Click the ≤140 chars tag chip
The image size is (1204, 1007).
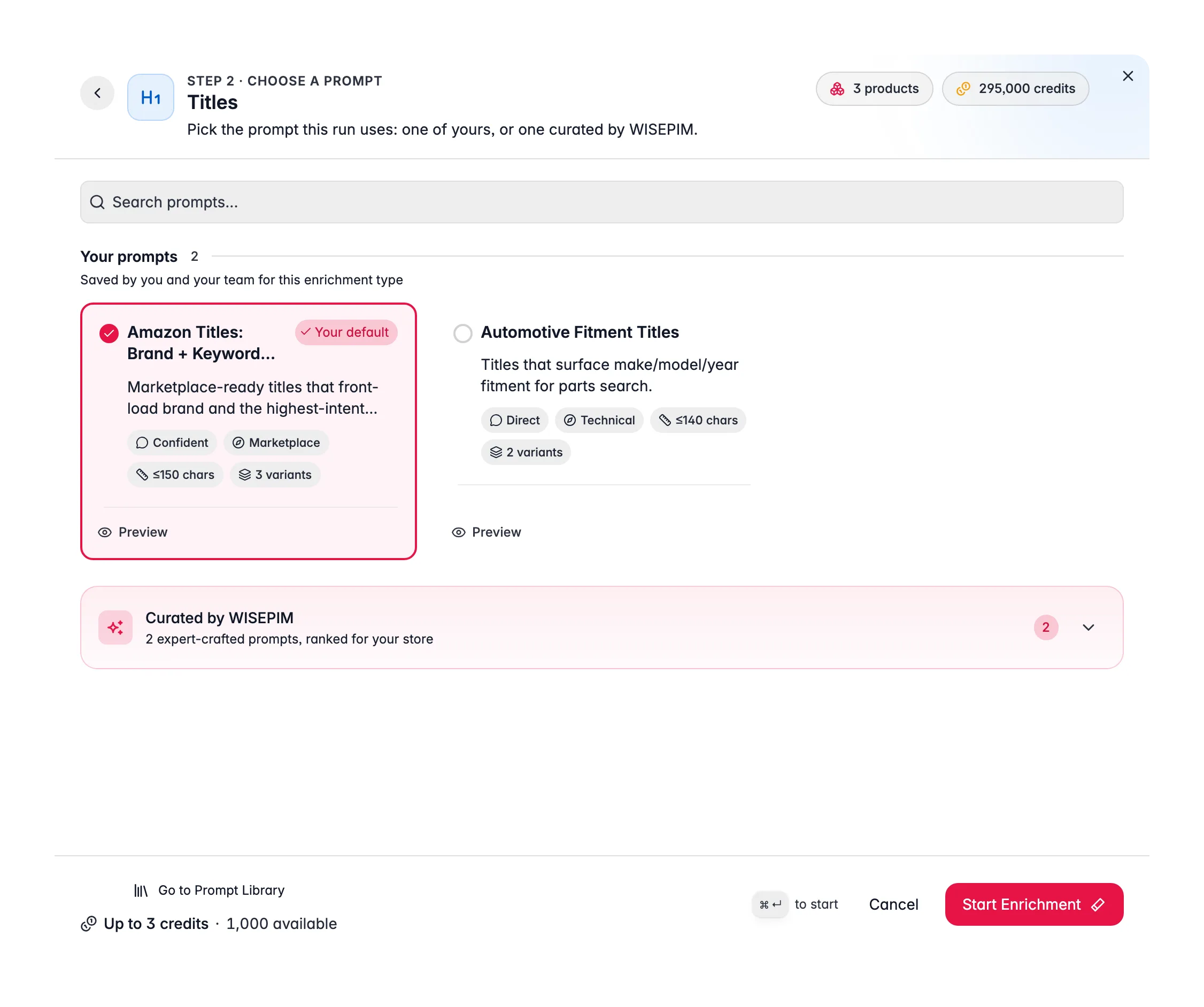pyautogui.click(x=698, y=421)
